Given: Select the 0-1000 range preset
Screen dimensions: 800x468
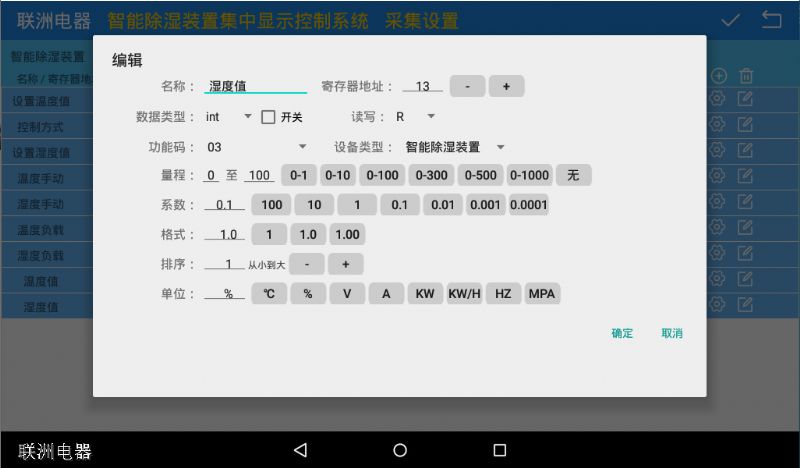Looking at the screenshot, I should (x=529, y=176).
